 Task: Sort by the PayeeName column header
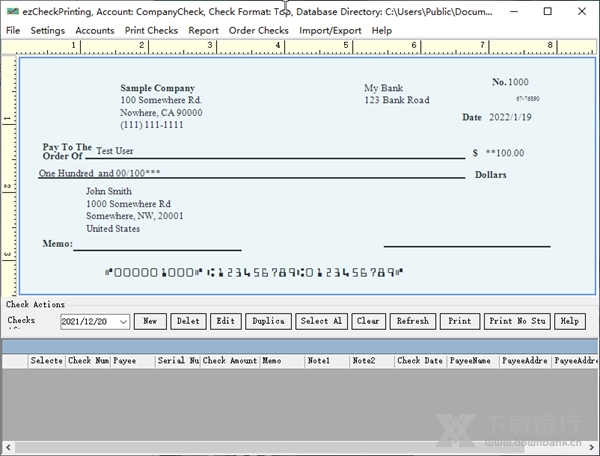pyautogui.click(x=473, y=361)
